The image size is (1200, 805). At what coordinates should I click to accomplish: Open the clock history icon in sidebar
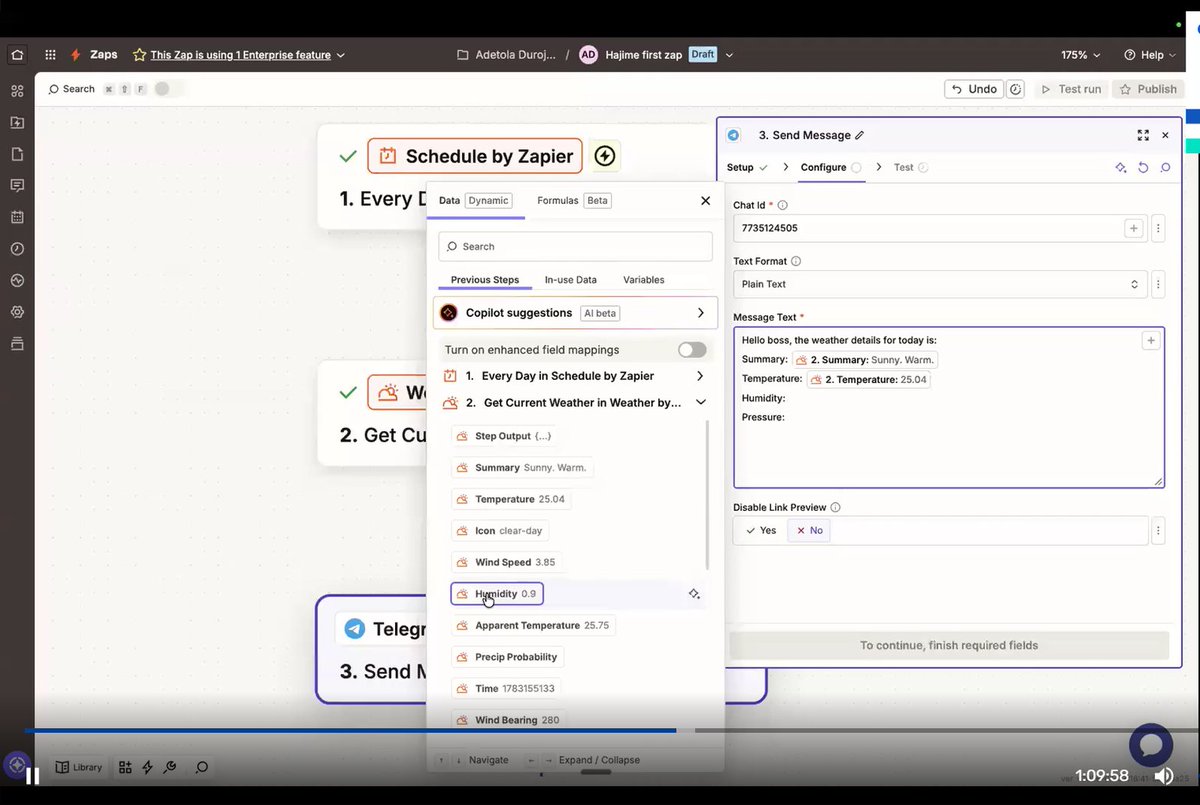pyautogui.click(x=17, y=248)
